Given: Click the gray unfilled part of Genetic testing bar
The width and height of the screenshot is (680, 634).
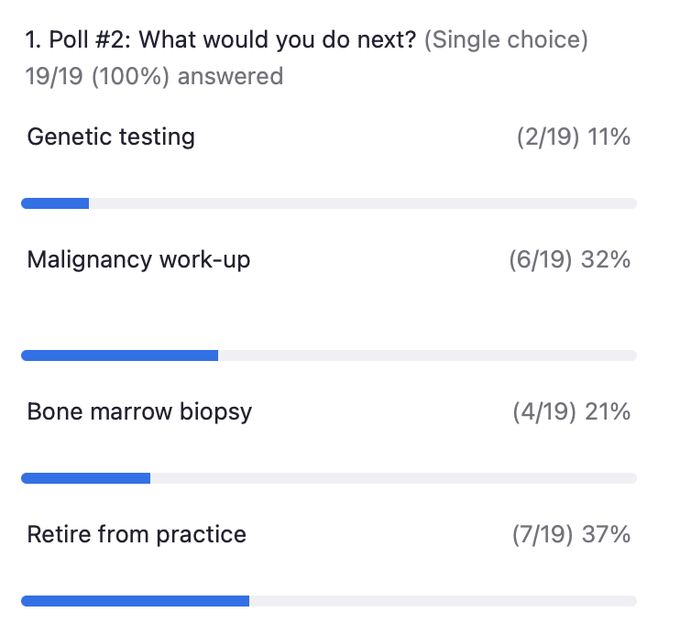Looking at the screenshot, I should click(x=363, y=203).
